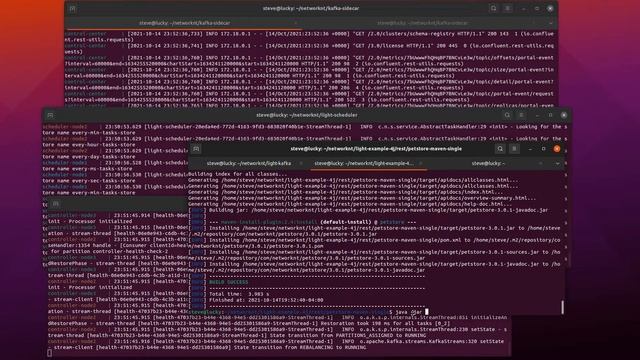The image size is (640, 360).
Task: Click search icon in kafka-sidecar terminal window
Action: pos(493,8)
